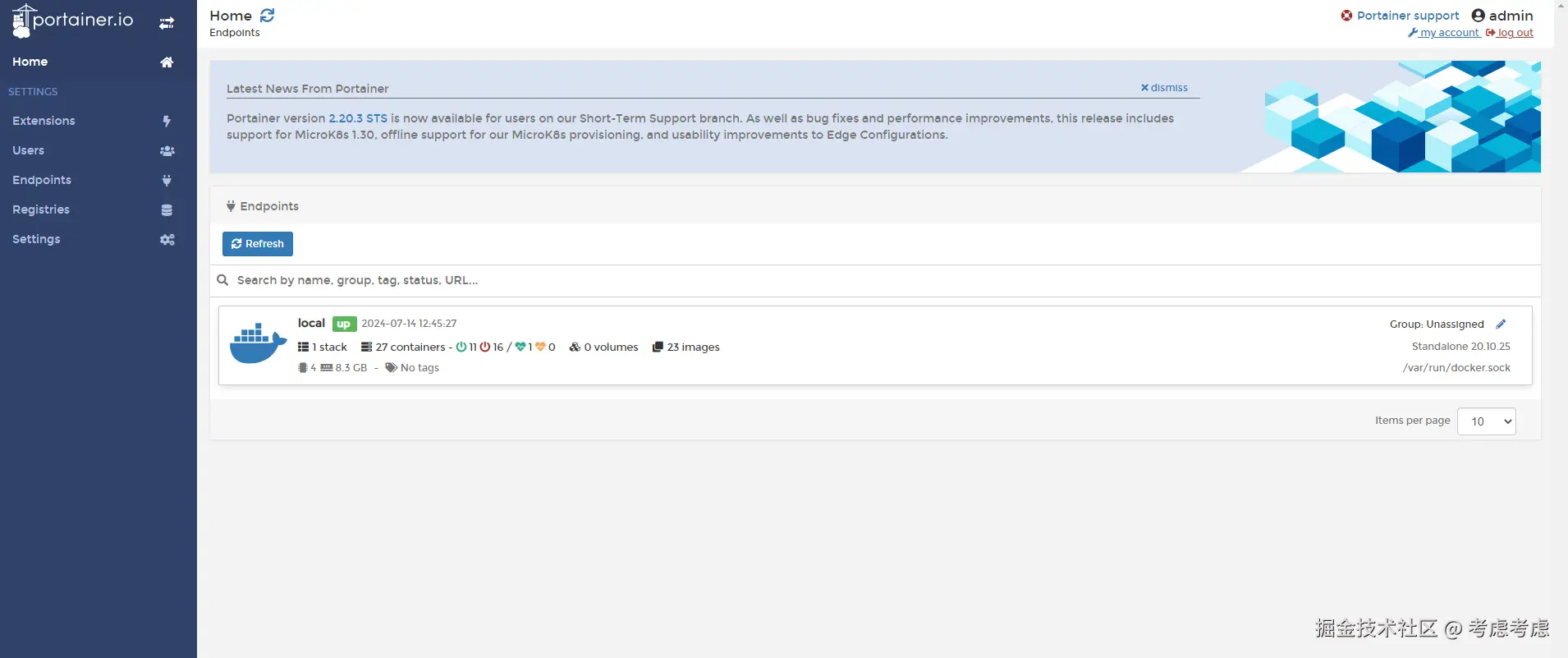Dismiss the Latest News banner
Screen dimensions: 1568x658
tap(1164, 88)
